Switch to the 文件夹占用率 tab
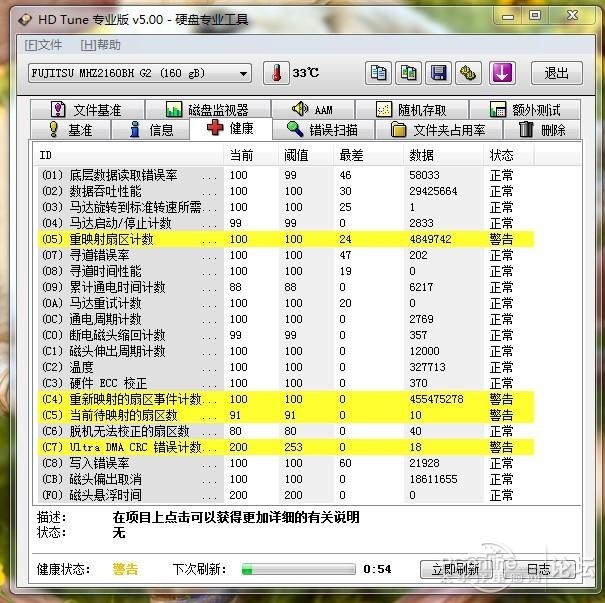This screenshot has height=603, width=605. pyautogui.click(x=439, y=130)
